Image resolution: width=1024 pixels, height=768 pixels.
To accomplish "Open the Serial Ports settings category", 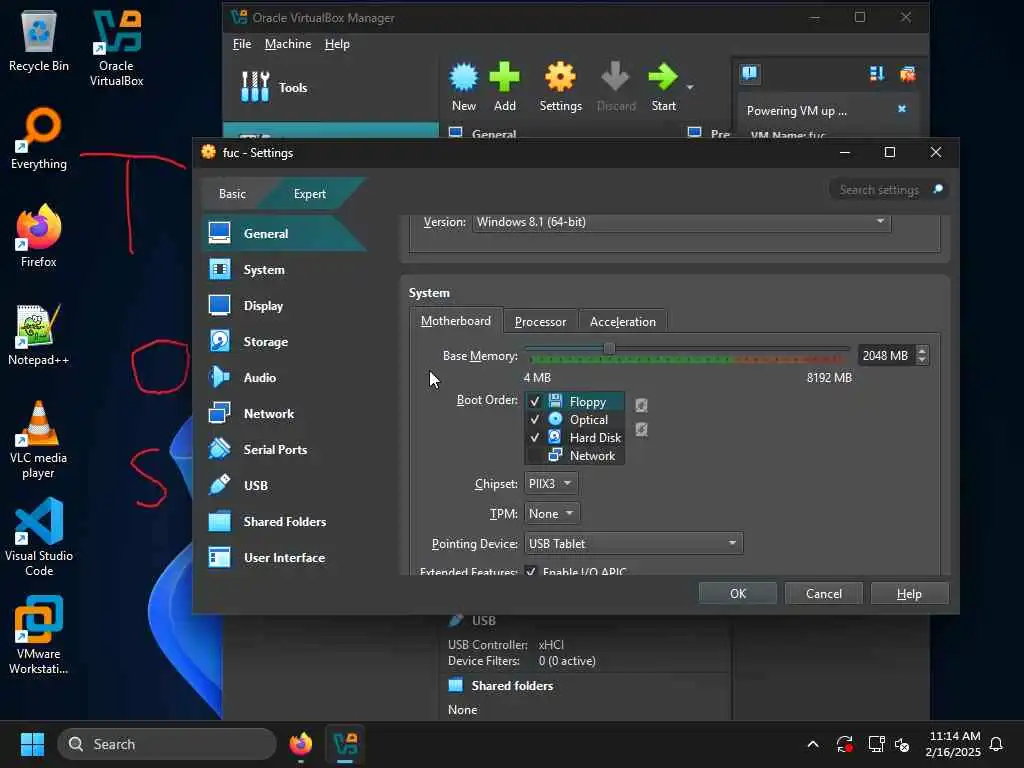I will pyautogui.click(x=282, y=449).
